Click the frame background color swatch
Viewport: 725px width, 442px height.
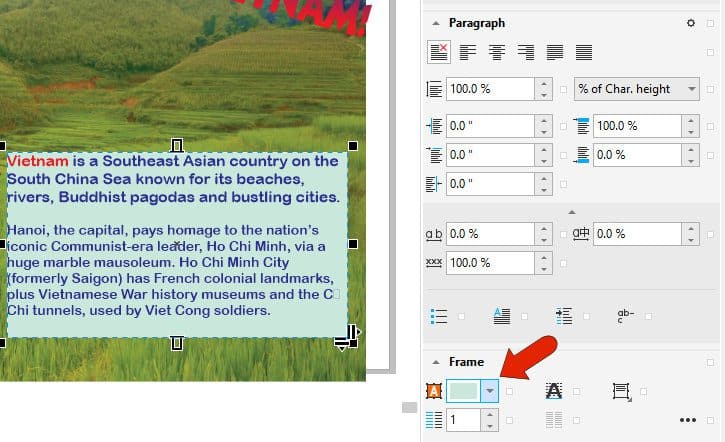(463, 392)
